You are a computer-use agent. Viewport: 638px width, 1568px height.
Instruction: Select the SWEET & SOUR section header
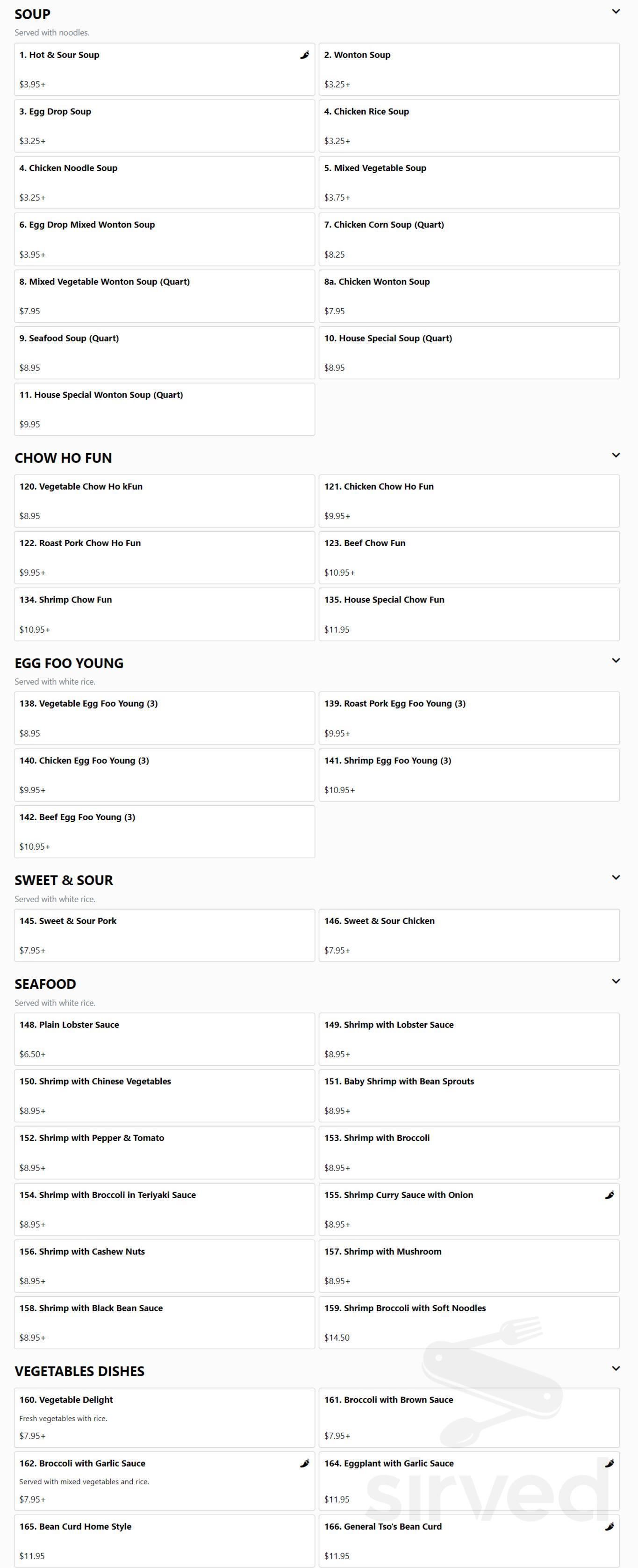[63, 880]
